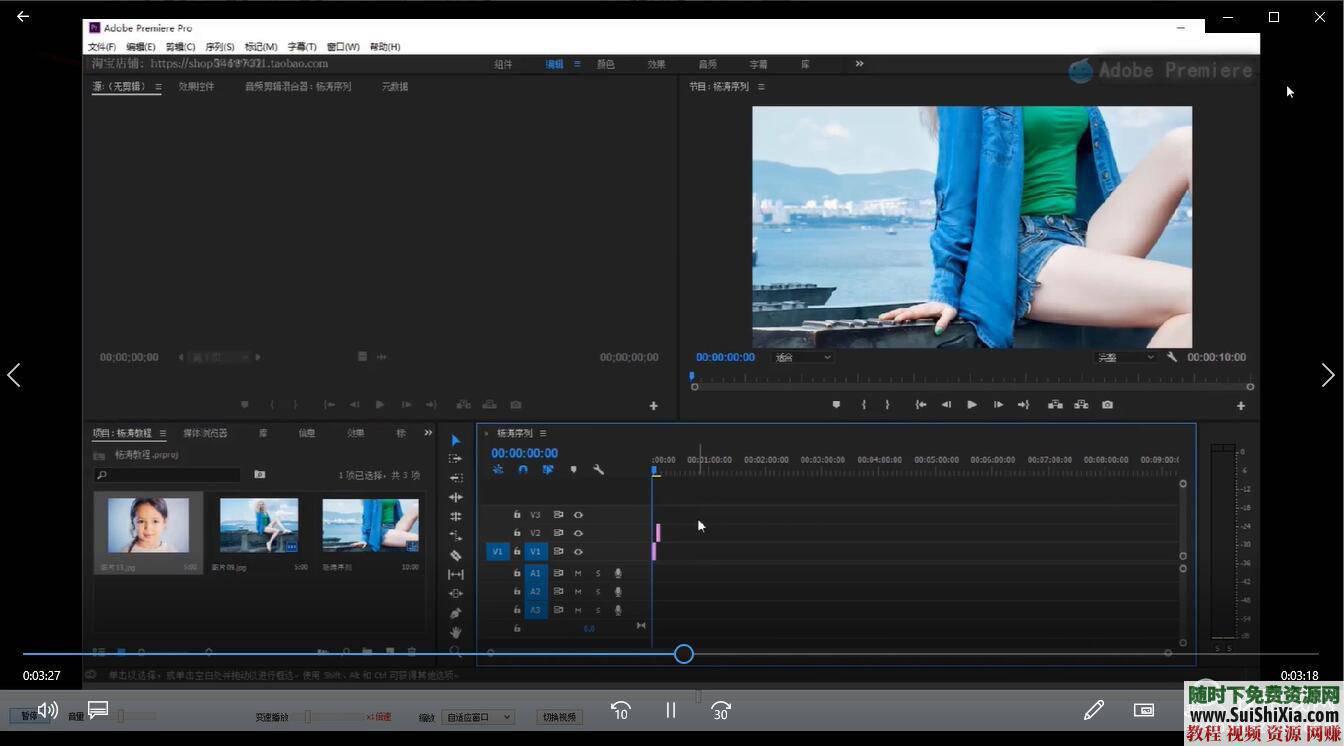Click the Play button under the program monitor

[x=971, y=404]
